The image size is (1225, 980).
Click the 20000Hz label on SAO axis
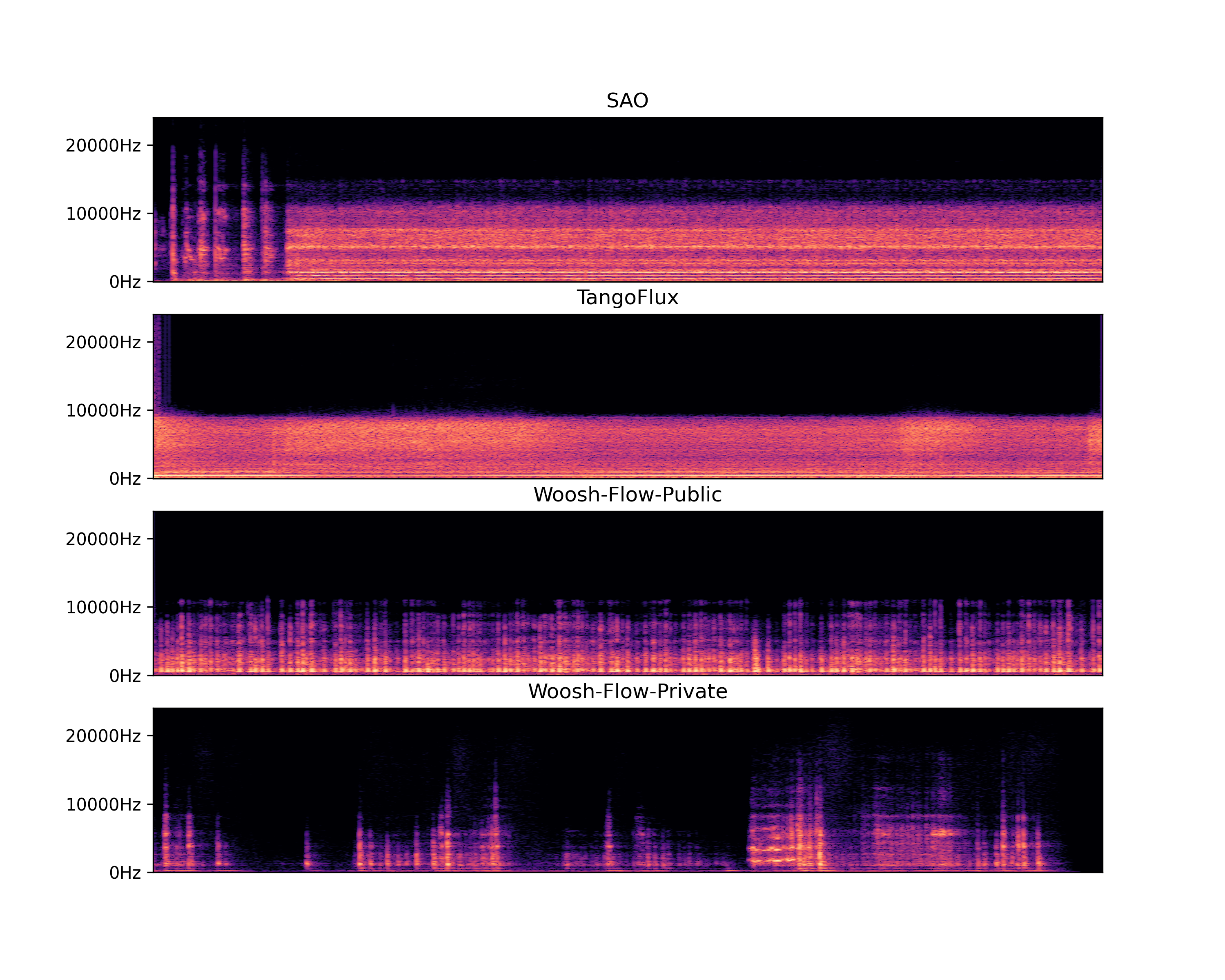point(103,146)
